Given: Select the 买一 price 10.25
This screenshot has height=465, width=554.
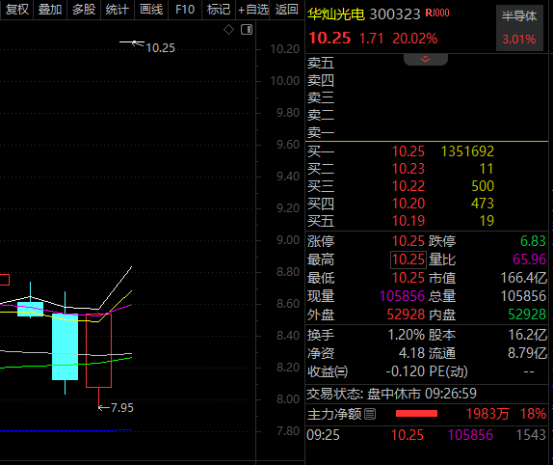Looking at the screenshot, I should (408, 151).
